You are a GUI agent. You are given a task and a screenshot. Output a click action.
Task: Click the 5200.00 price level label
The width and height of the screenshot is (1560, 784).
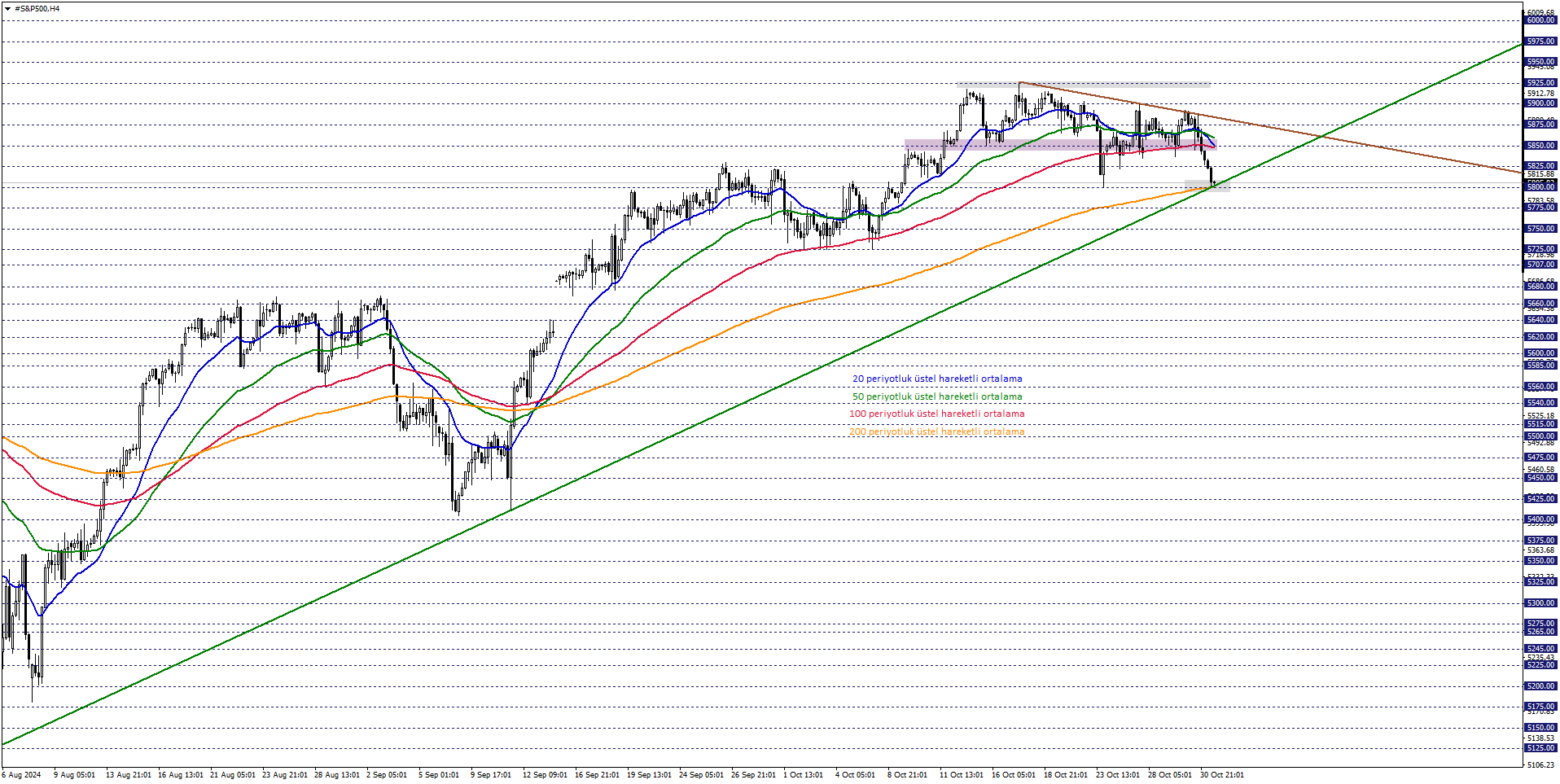tap(1540, 686)
